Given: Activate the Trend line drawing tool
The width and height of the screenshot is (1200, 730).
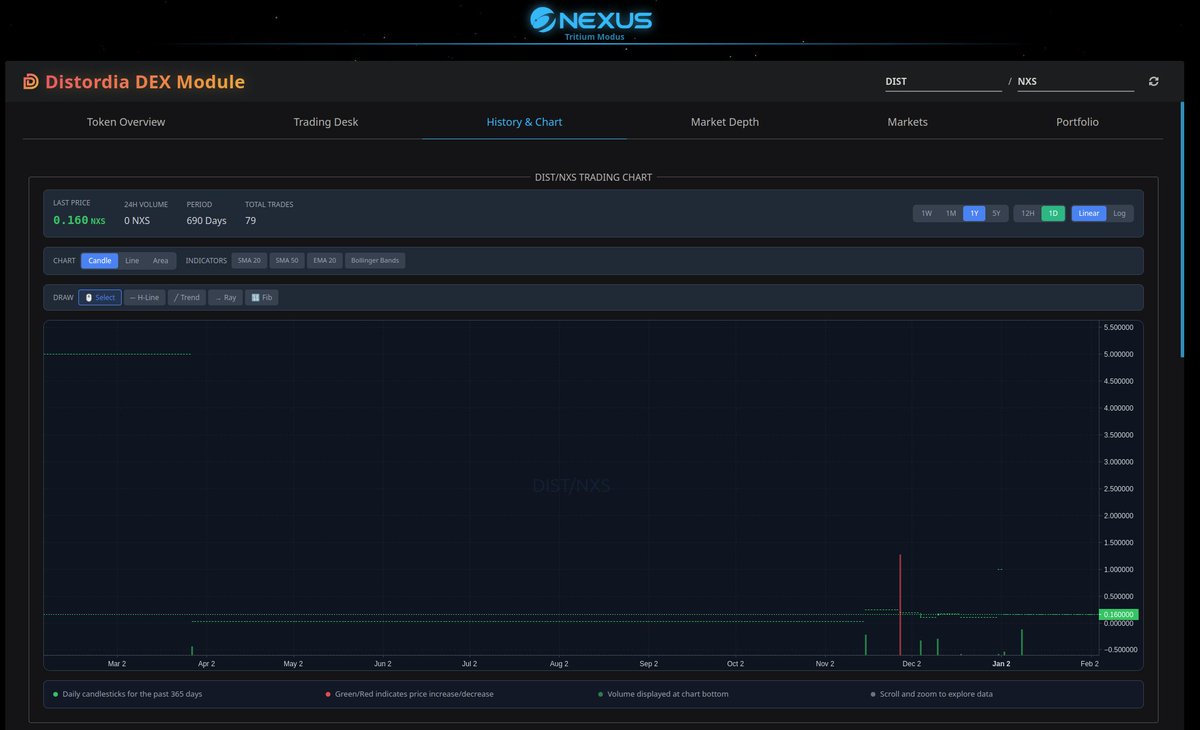Looking at the screenshot, I should [186, 297].
